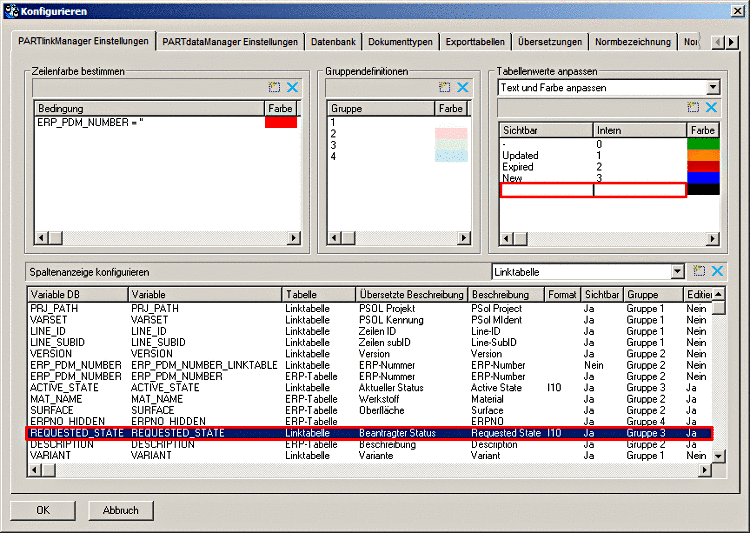Click delete X icon beside Linktabelle dropdown
Image resolution: width=750 pixels, height=533 pixels.
coord(717,271)
